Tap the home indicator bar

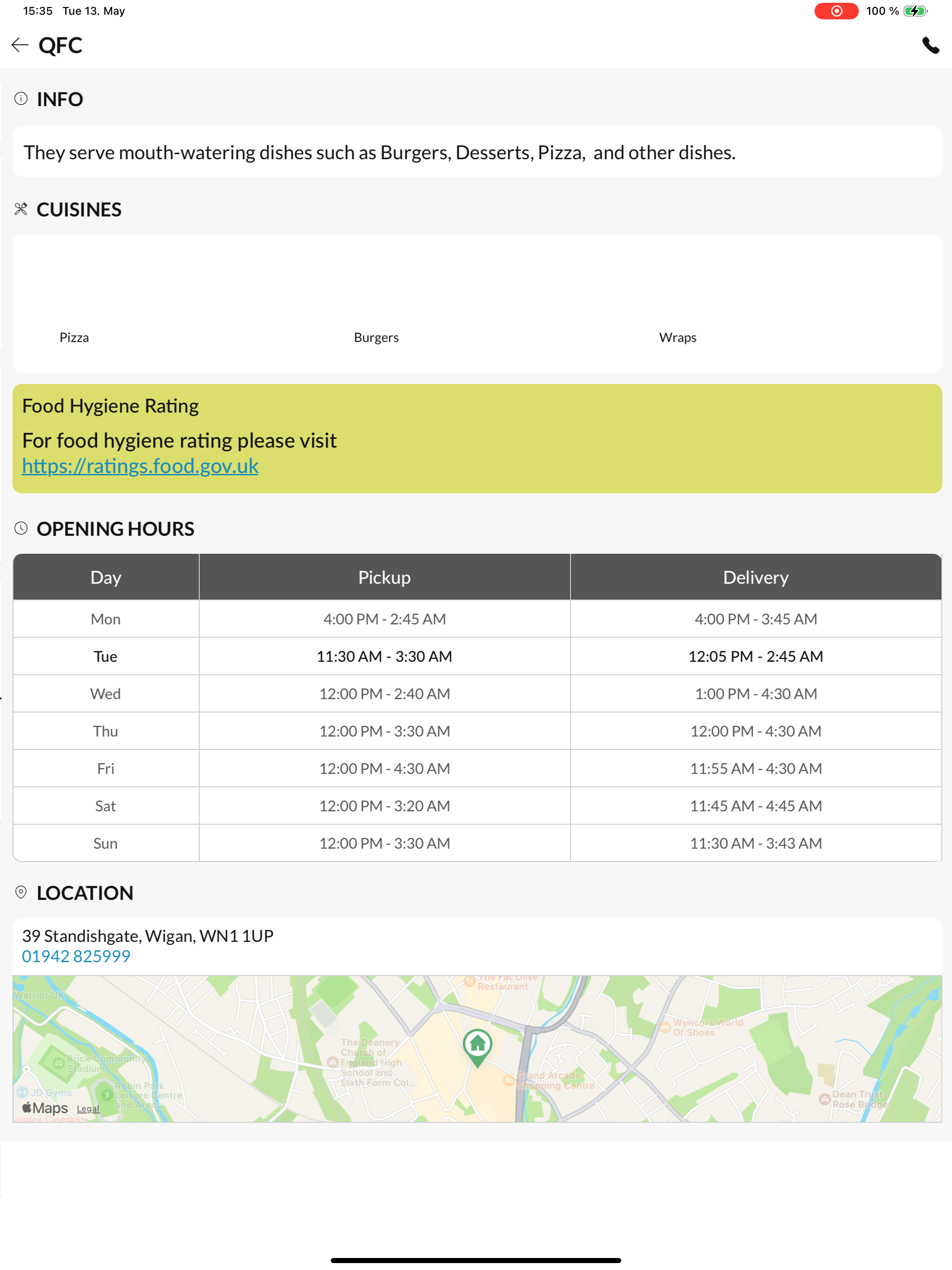476,1260
